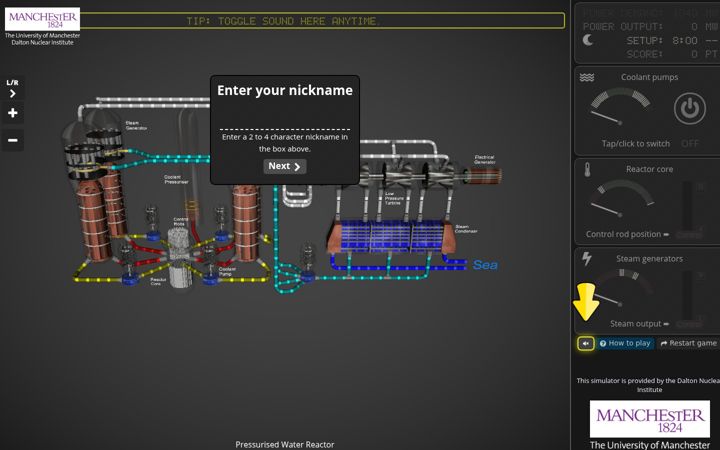Click the SCORE readout
The width and height of the screenshot is (720, 450).
pyautogui.click(x=672, y=54)
